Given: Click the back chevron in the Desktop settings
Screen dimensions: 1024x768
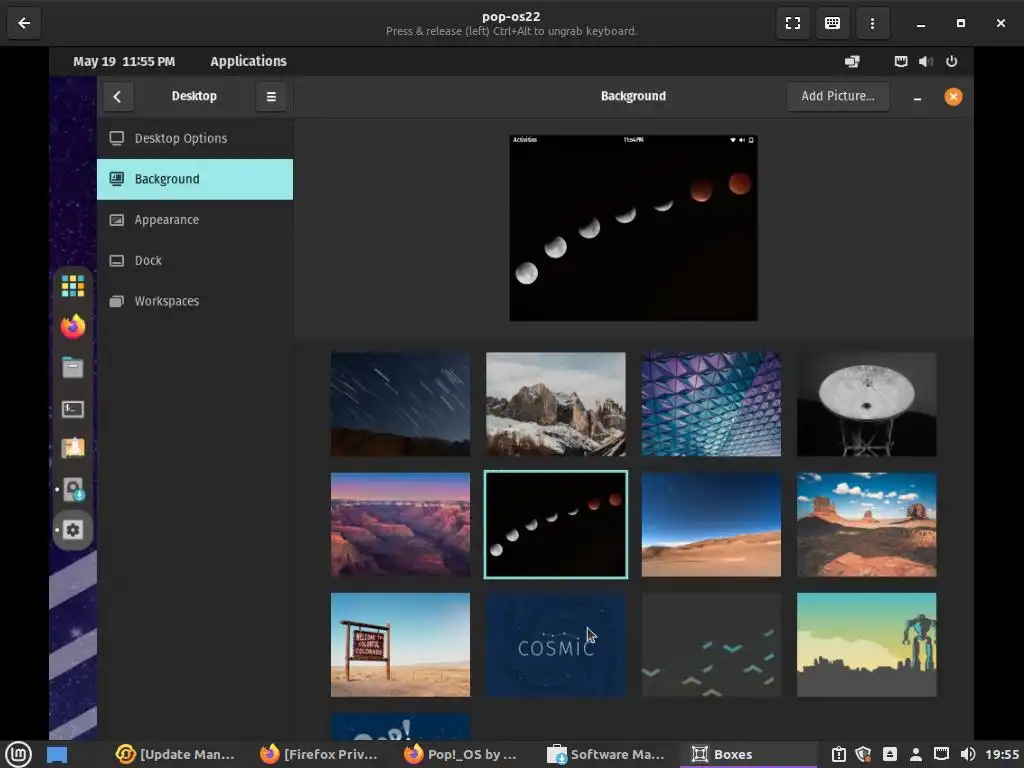Looking at the screenshot, I should point(118,97).
